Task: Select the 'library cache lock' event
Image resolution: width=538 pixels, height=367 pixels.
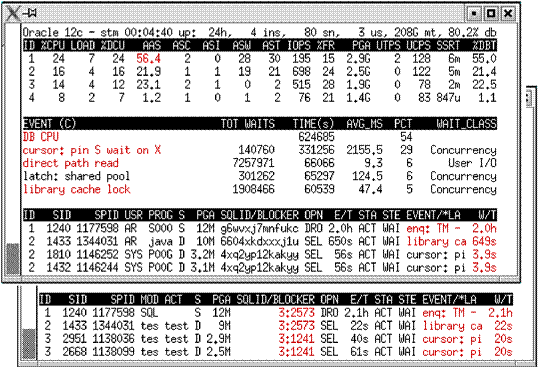Action: pos(77,189)
